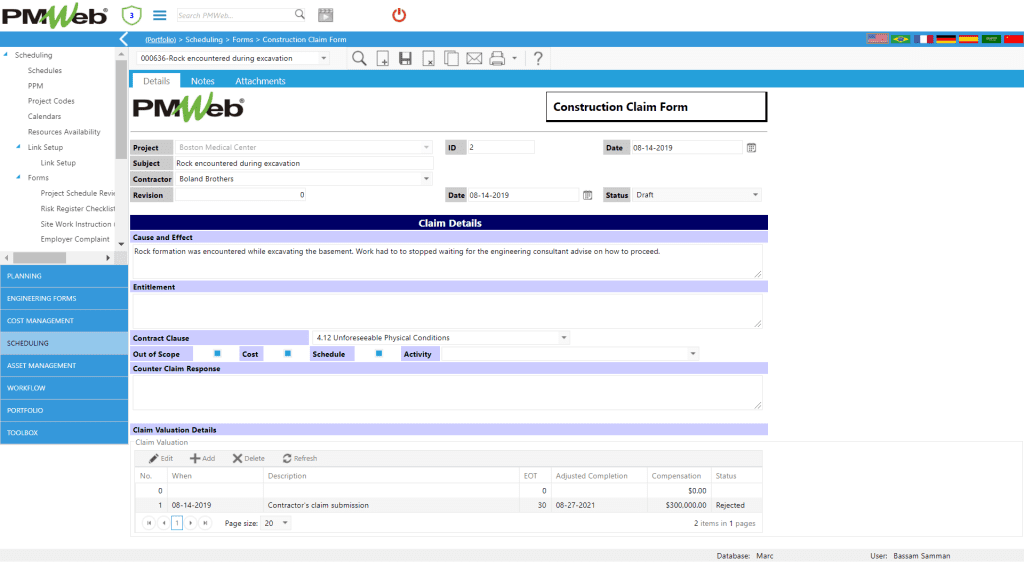Toggle the Cost checkbox

(287, 353)
